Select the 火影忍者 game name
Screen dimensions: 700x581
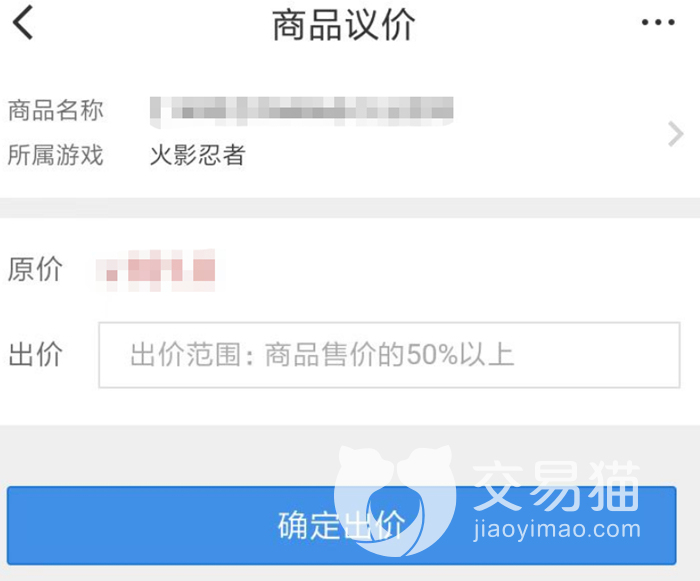tap(198, 155)
